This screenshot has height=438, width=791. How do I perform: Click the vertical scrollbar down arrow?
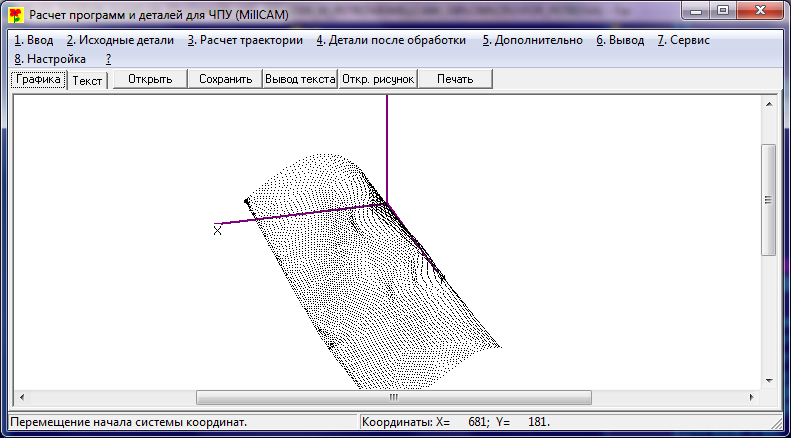pyautogui.click(x=769, y=380)
